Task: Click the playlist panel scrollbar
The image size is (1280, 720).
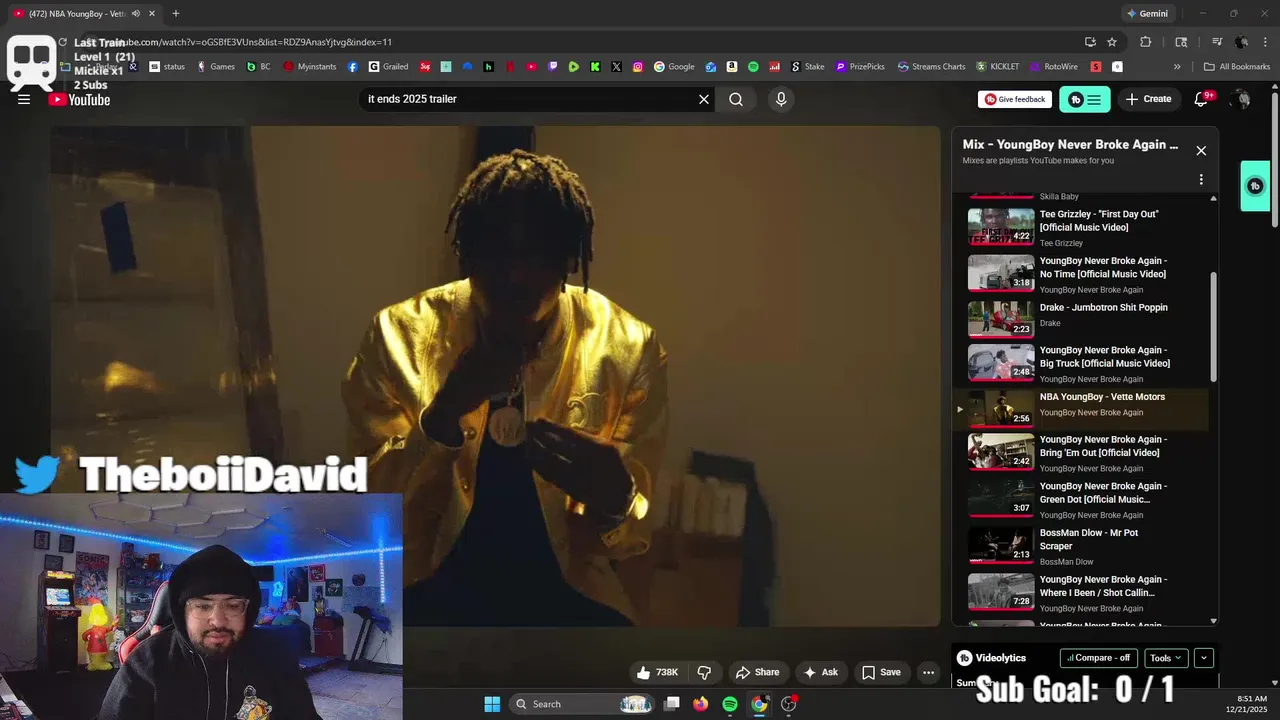Action: coord(1214,326)
